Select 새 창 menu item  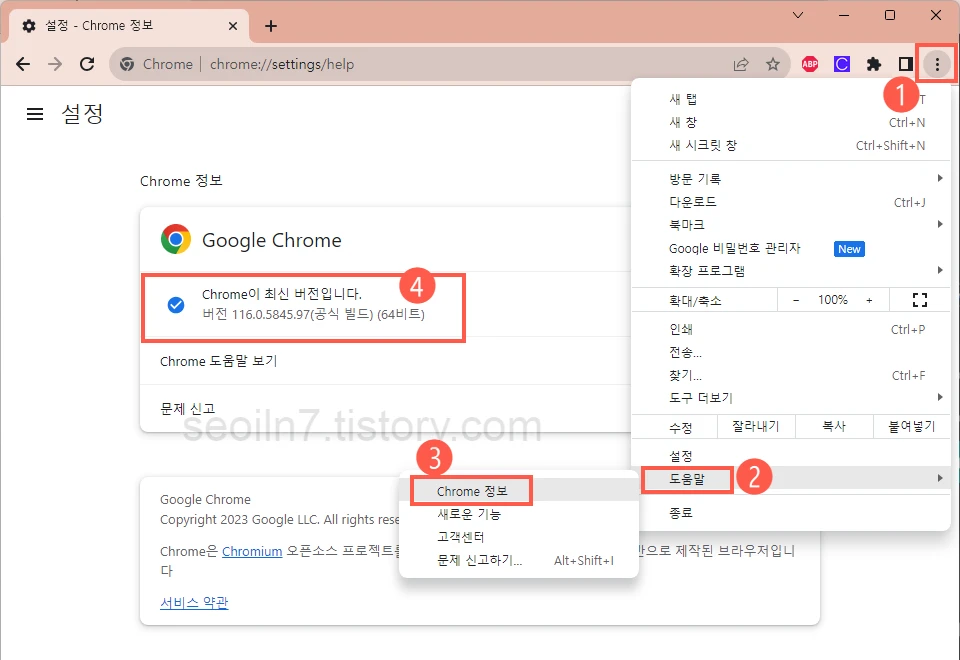point(790,122)
